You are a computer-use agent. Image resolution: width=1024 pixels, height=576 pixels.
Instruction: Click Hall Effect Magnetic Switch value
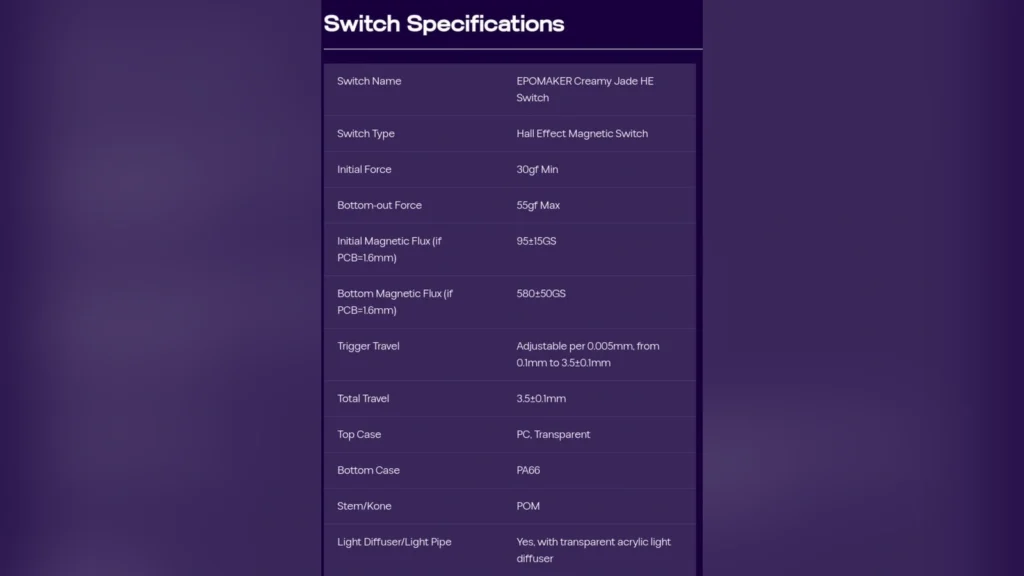coord(582,133)
